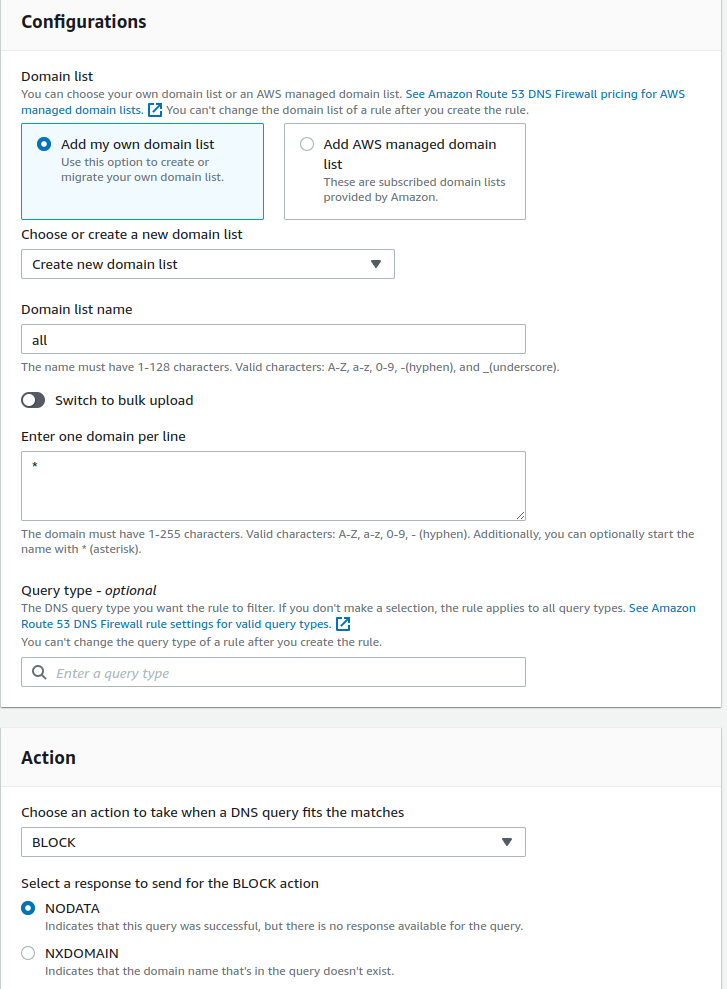Open the DNS Firewall pricing link

(x=545, y=94)
